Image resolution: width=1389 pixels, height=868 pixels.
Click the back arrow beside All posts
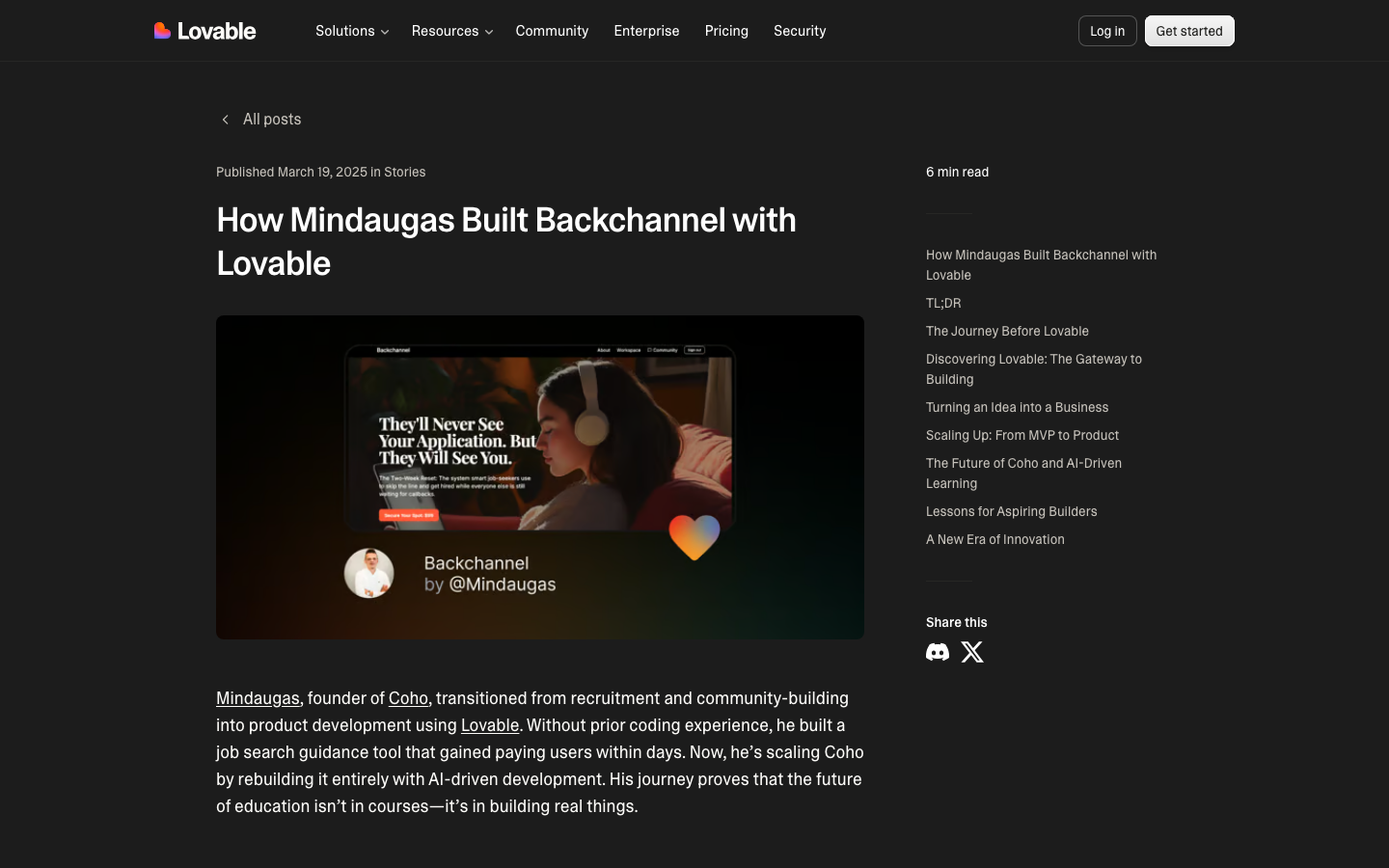pos(225,120)
